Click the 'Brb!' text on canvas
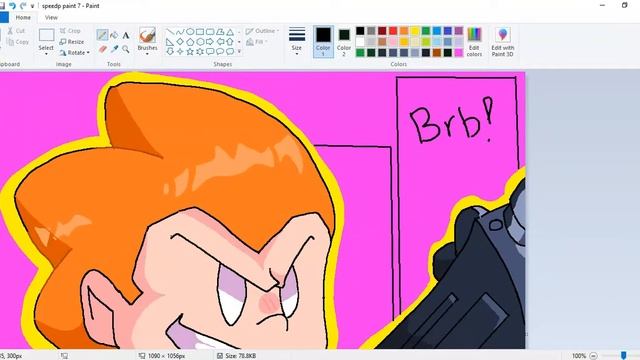This screenshot has width=640, height=360. tap(452, 120)
